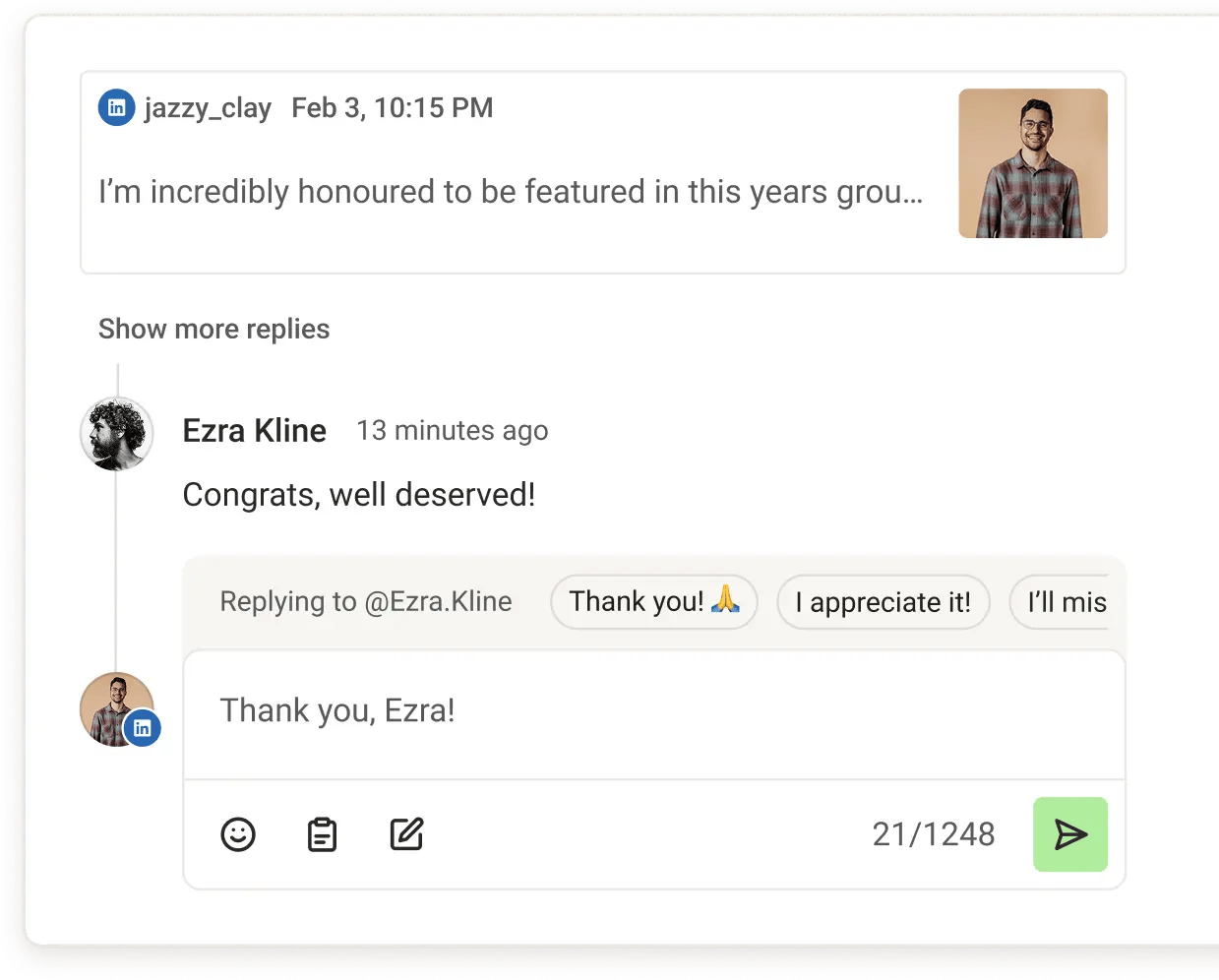1219x980 pixels.
Task: Select the saved replies clipboard icon
Action: pyautogui.click(x=322, y=833)
